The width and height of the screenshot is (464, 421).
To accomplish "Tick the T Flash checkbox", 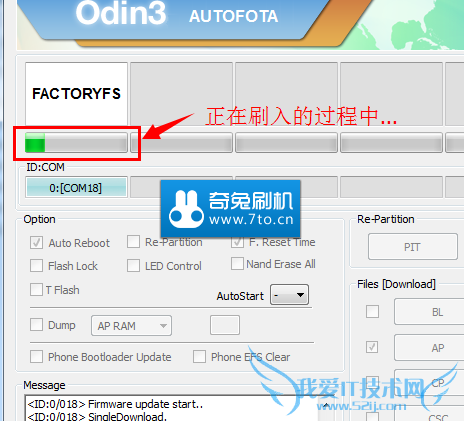I will [36, 289].
